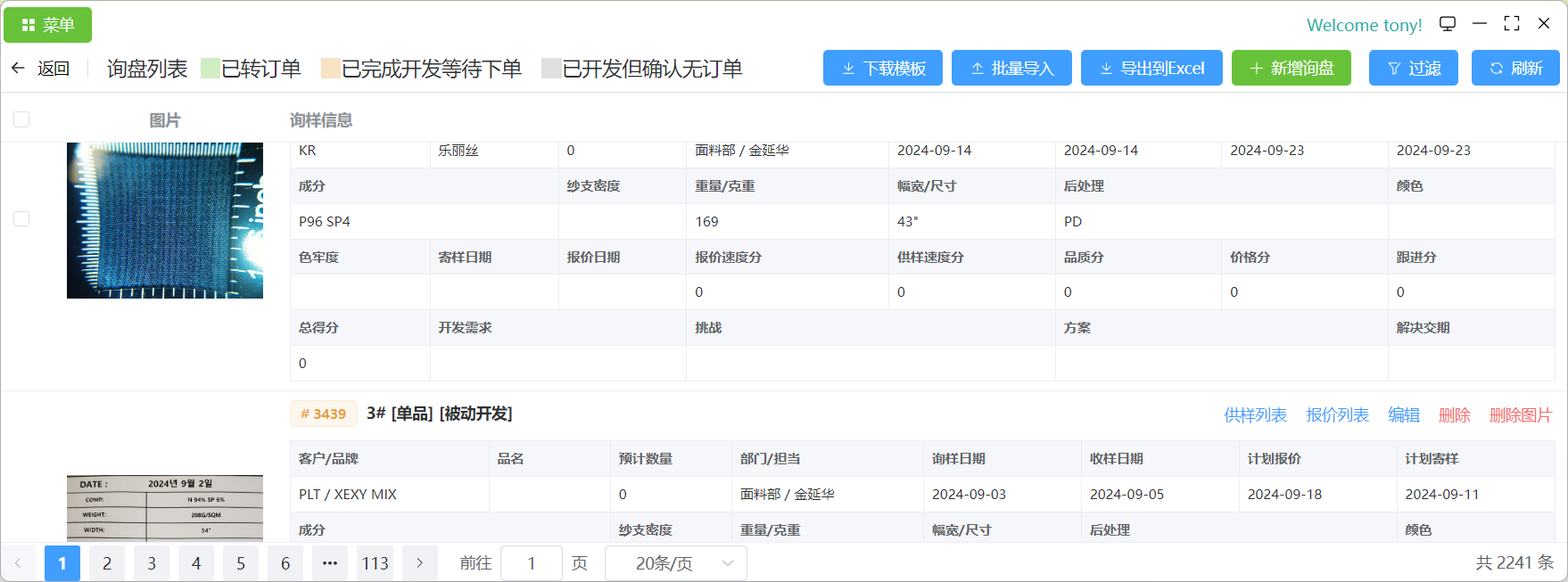Click the back arrow next to 返回
The image size is (1568, 582).
click(x=18, y=69)
